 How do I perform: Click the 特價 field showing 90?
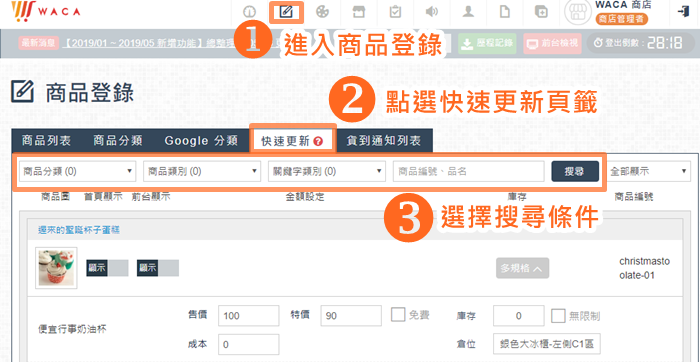(351, 316)
